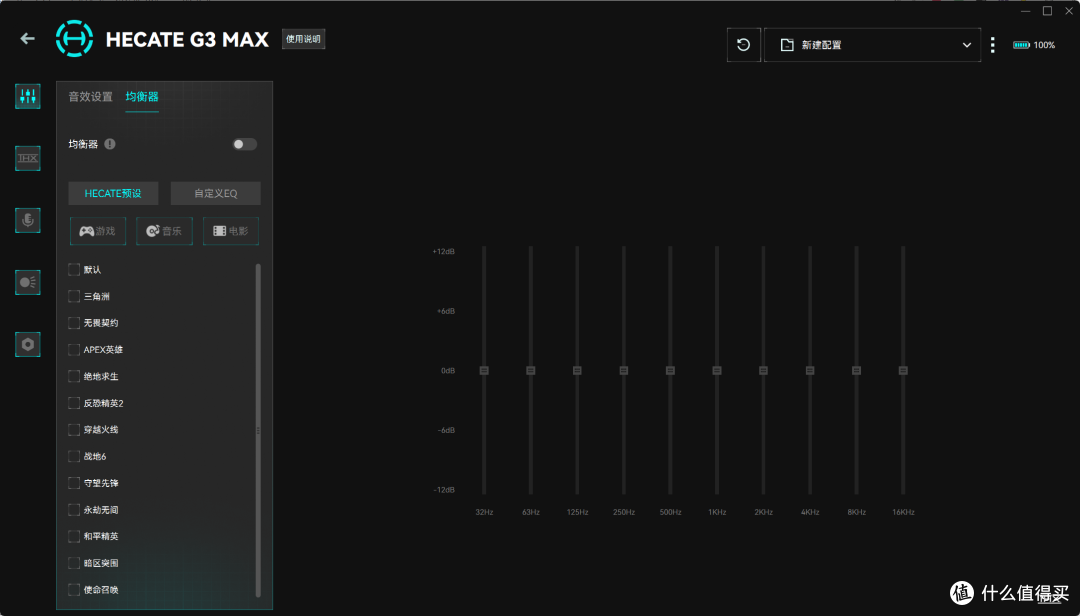The height and width of the screenshot is (616, 1080).
Task: Click the 2KHz equalizer slider handle
Action: [763, 371]
